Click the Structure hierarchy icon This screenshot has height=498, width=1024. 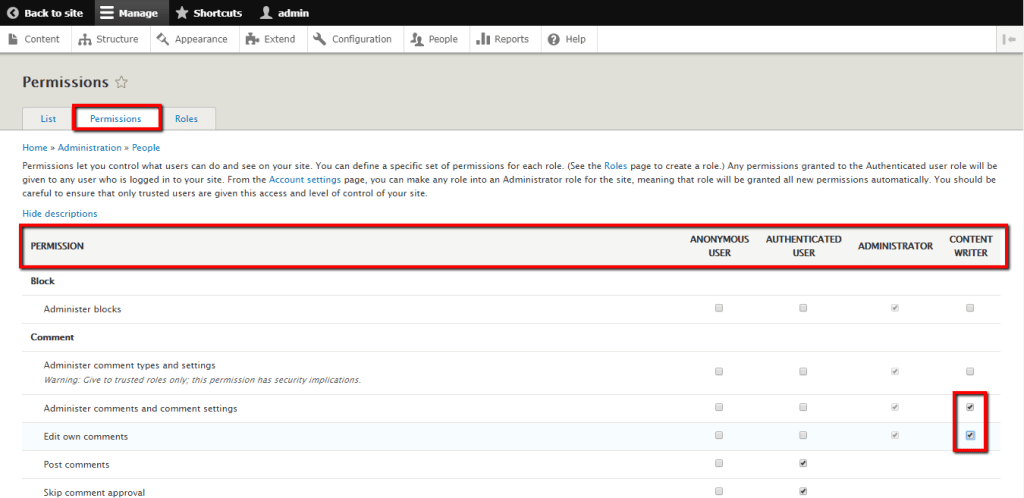[x=84, y=39]
